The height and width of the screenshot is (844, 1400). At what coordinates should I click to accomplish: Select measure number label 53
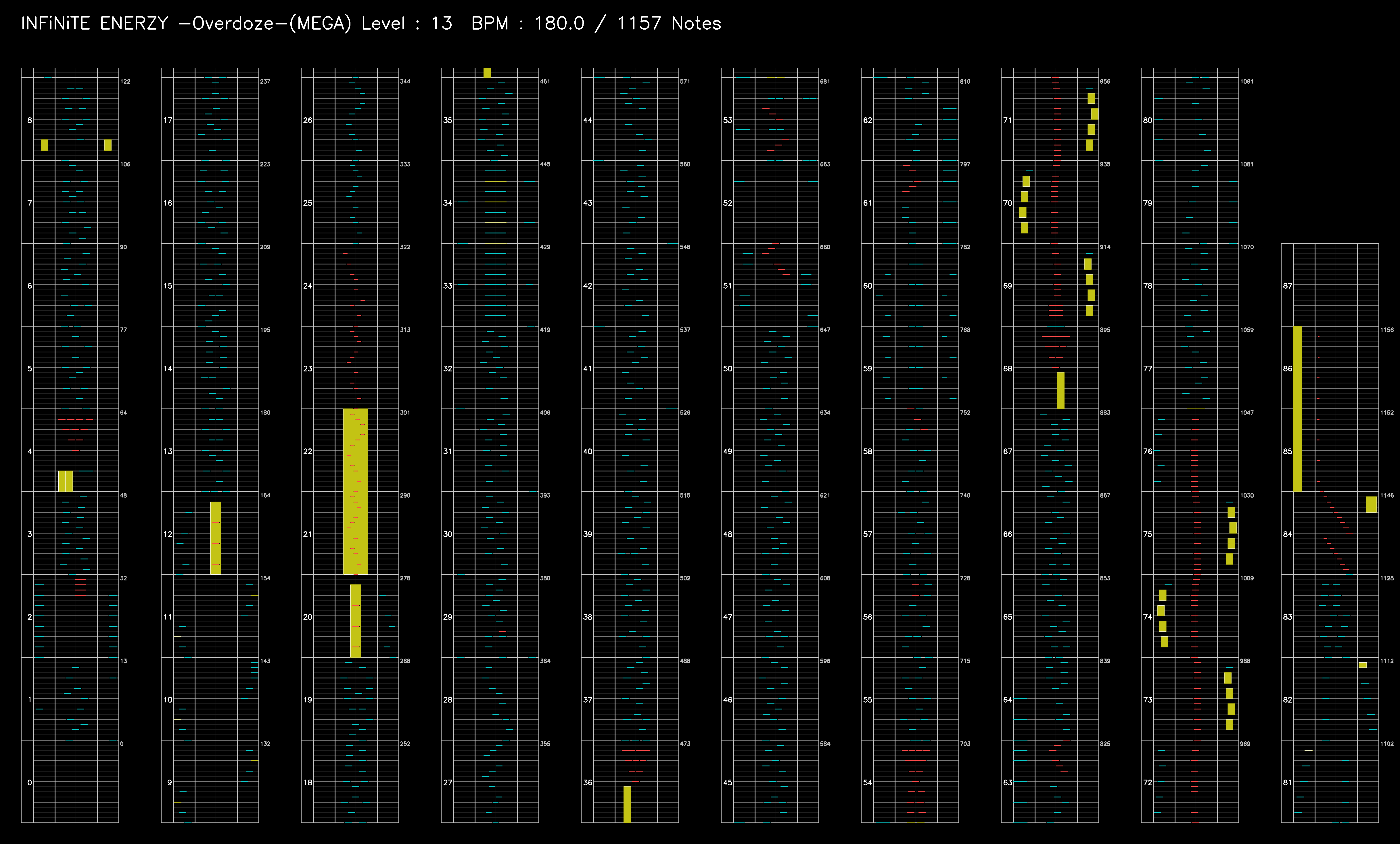tap(727, 120)
